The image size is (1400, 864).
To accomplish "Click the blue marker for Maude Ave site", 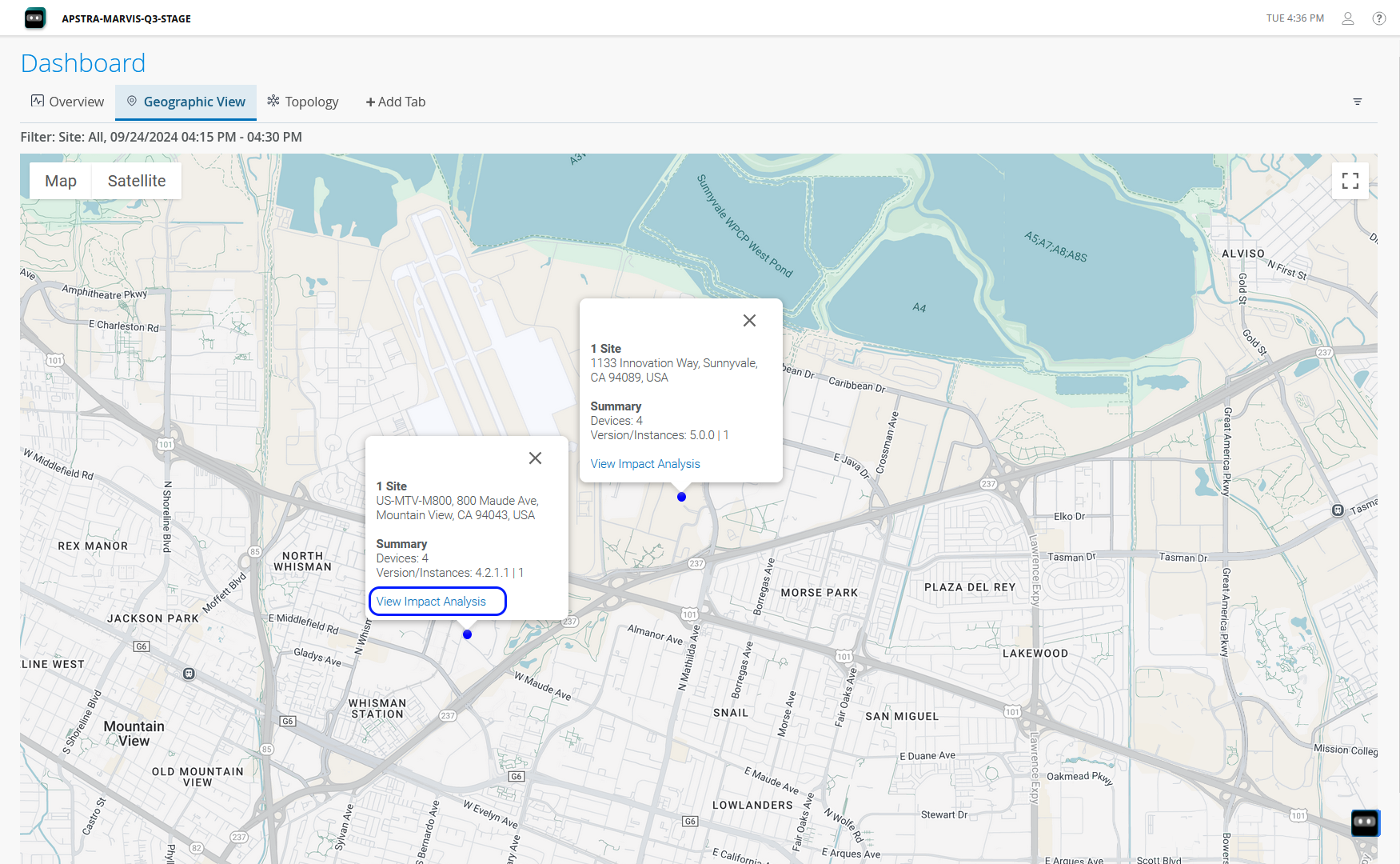I will 467,634.
